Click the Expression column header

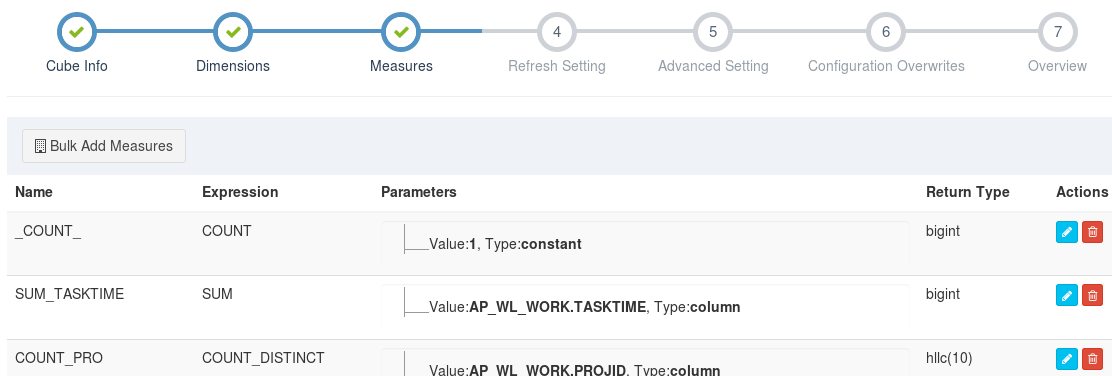pos(240,192)
